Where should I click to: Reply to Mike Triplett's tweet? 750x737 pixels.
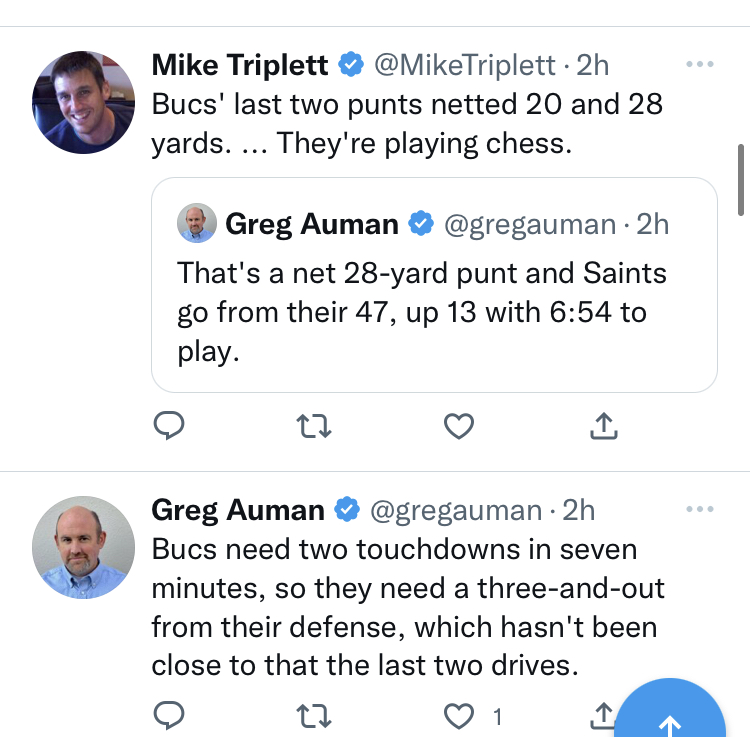click(169, 427)
